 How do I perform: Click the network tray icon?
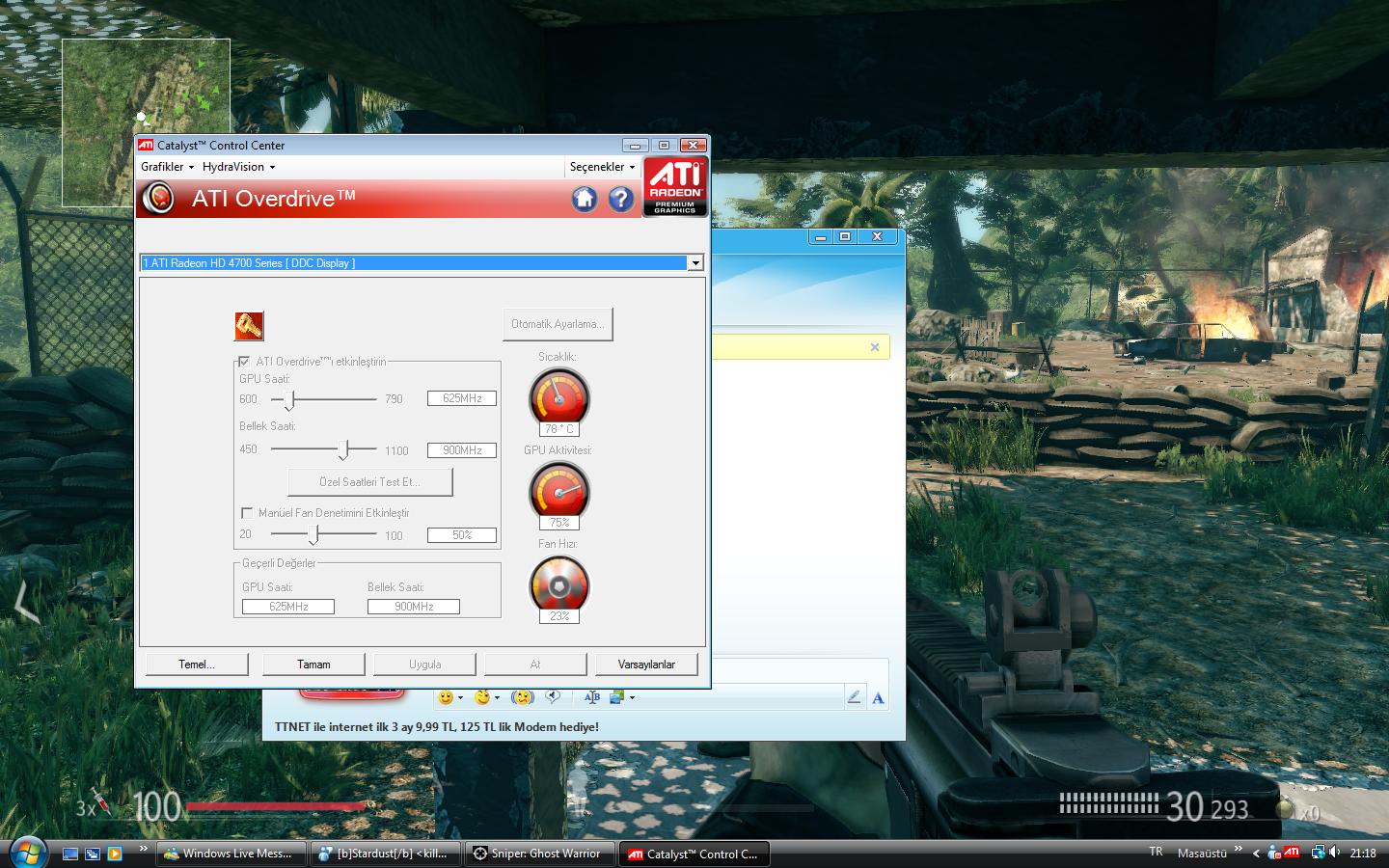click(1318, 853)
